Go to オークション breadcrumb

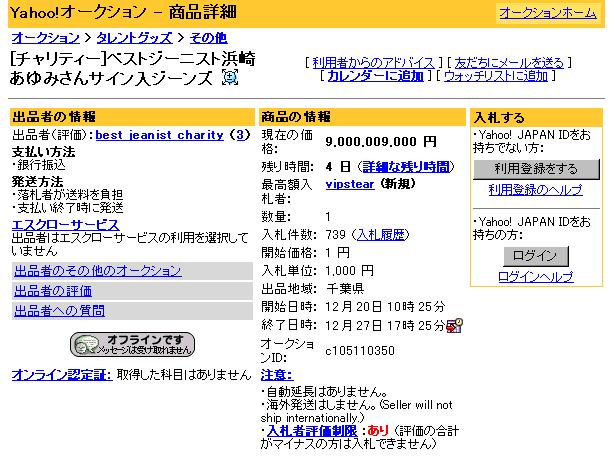(x=45, y=38)
